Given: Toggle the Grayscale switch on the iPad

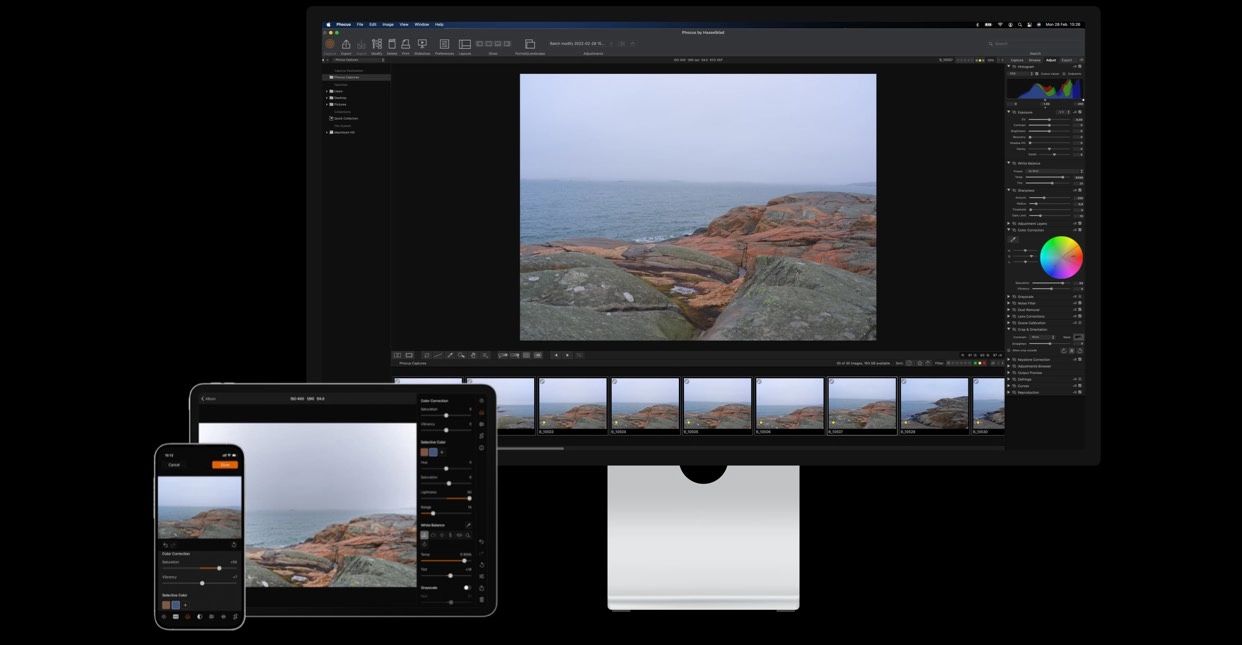Looking at the screenshot, I should [x=467, y=588].
